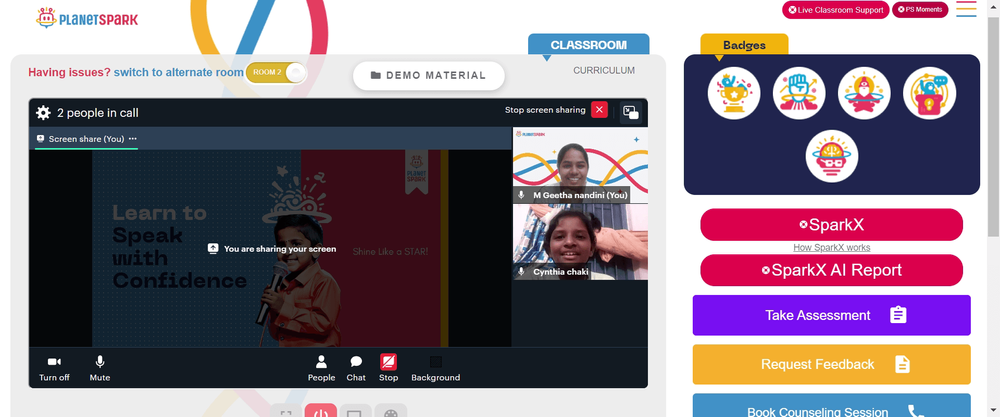The height and width of the screenshot is (417, 1000).
Task: Click the podium speaker badge
Action: coord(929,93)
